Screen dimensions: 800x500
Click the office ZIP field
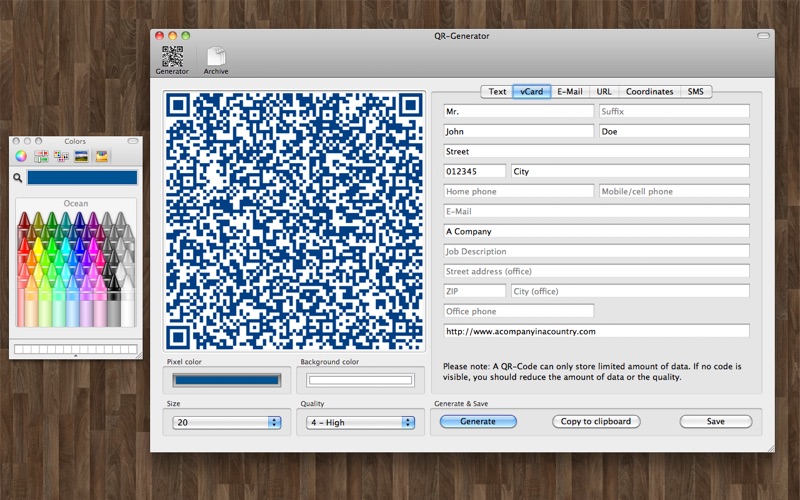[x=474, y=291]
